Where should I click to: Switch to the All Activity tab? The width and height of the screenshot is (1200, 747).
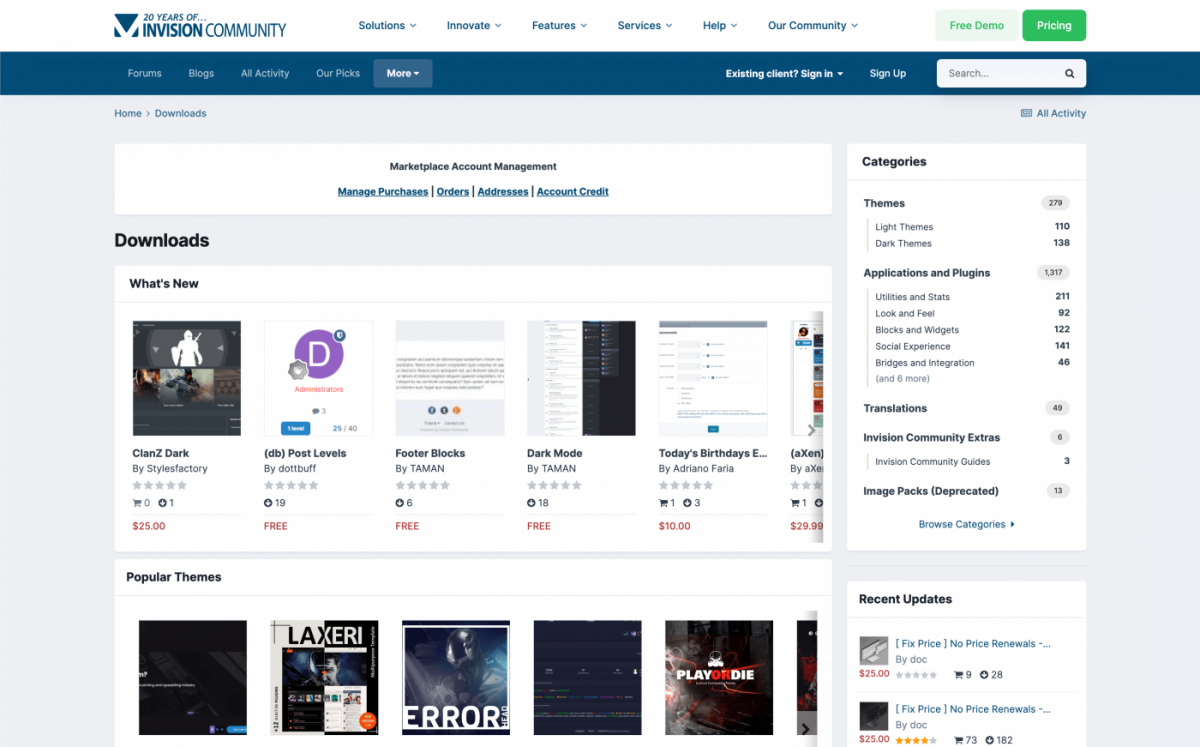[265, 73]
